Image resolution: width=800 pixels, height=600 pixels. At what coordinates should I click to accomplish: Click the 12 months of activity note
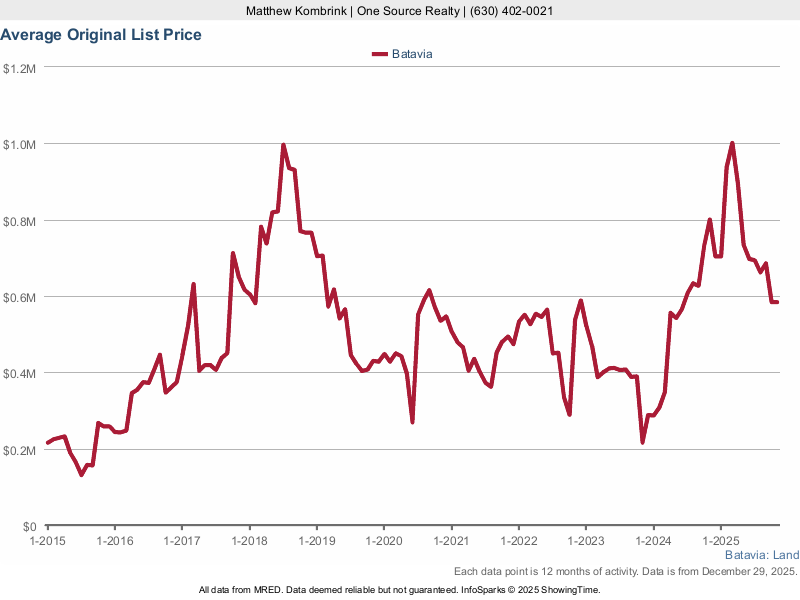[x=625, y=571]
